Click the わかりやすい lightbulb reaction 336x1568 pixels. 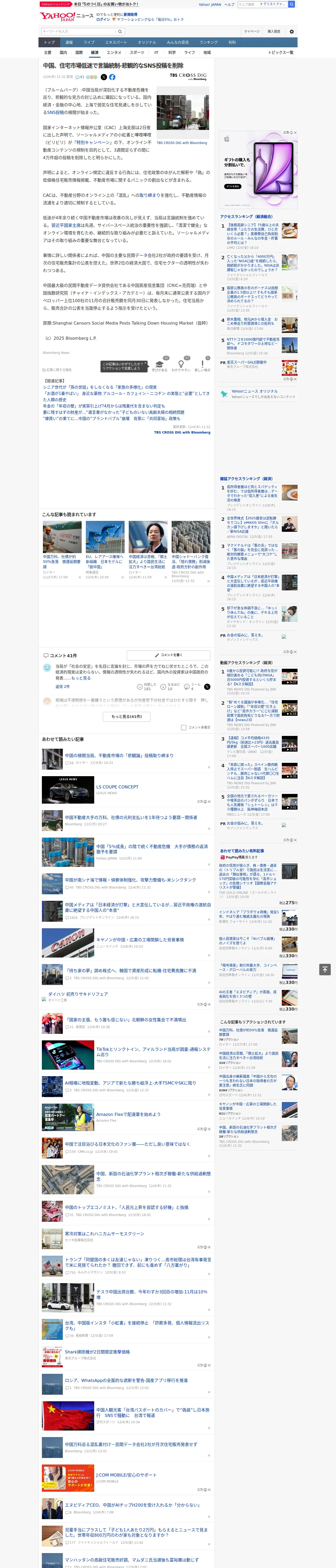tap(181, 364)
